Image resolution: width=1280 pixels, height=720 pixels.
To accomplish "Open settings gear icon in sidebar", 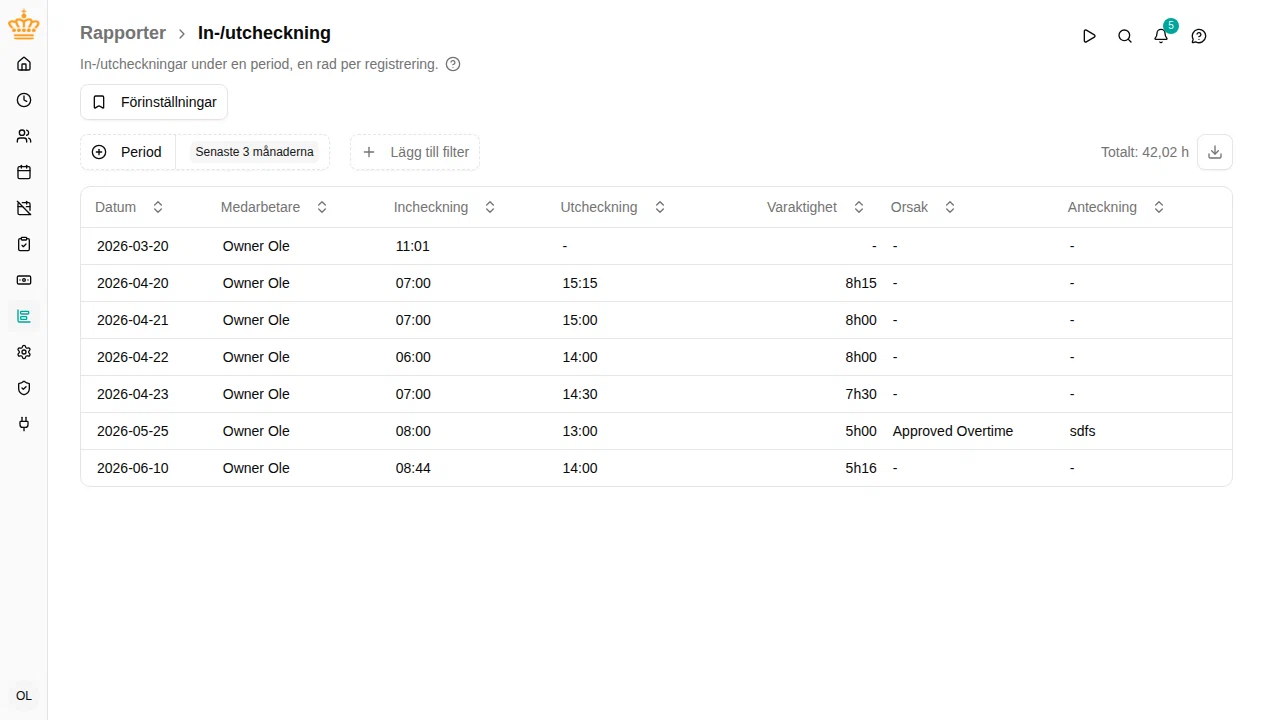I will [24, 352].
